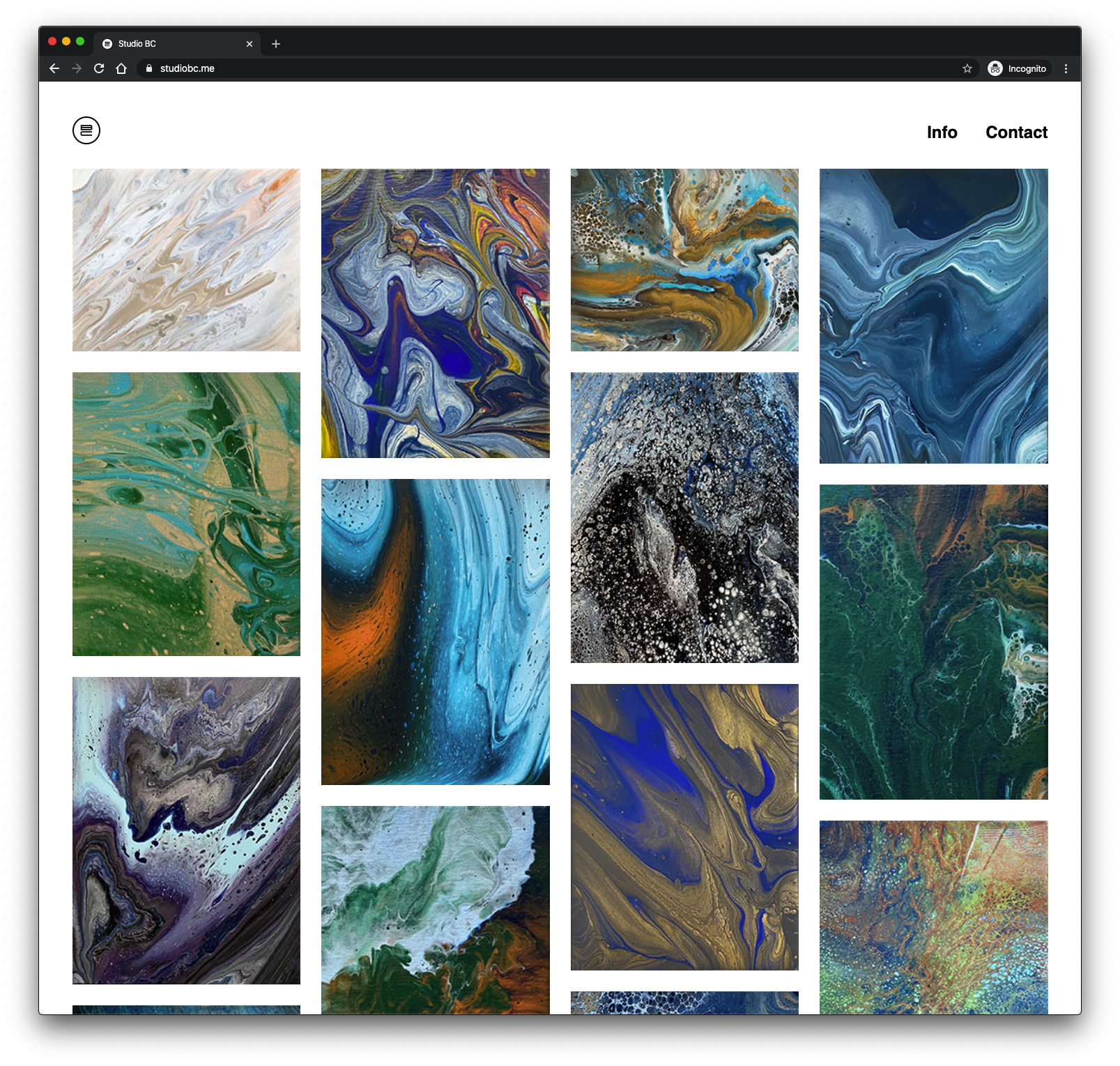Viewport: 1120px width, 1066px height.
Task: Open the green and tan flow painting
Action: click(x=186, y=514)
